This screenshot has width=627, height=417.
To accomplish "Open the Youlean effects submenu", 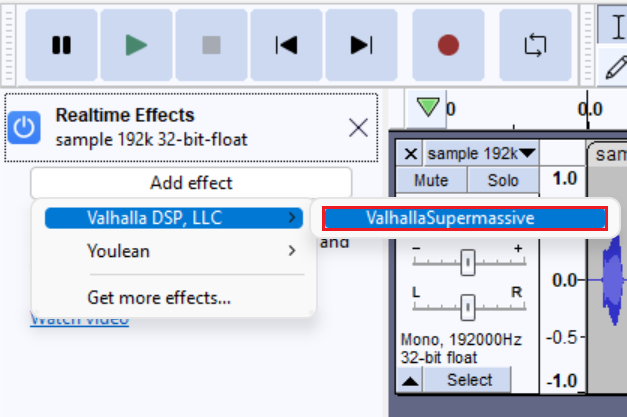I will pyautogui.click(x=174, y=251).
